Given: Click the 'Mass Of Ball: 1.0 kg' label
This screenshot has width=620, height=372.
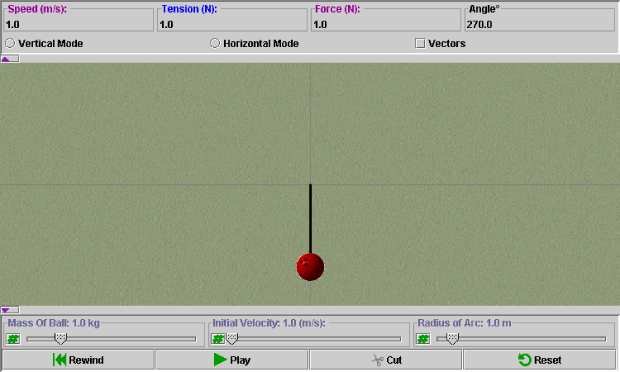Looking at the screenshot, I should coord(54,323).
